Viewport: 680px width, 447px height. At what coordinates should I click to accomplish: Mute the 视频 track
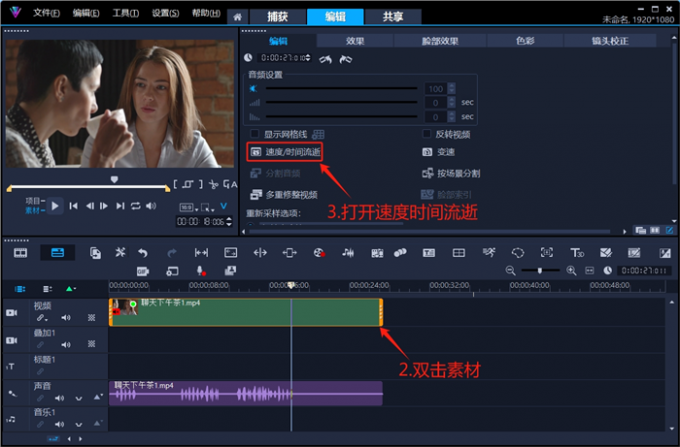point(65,318)
